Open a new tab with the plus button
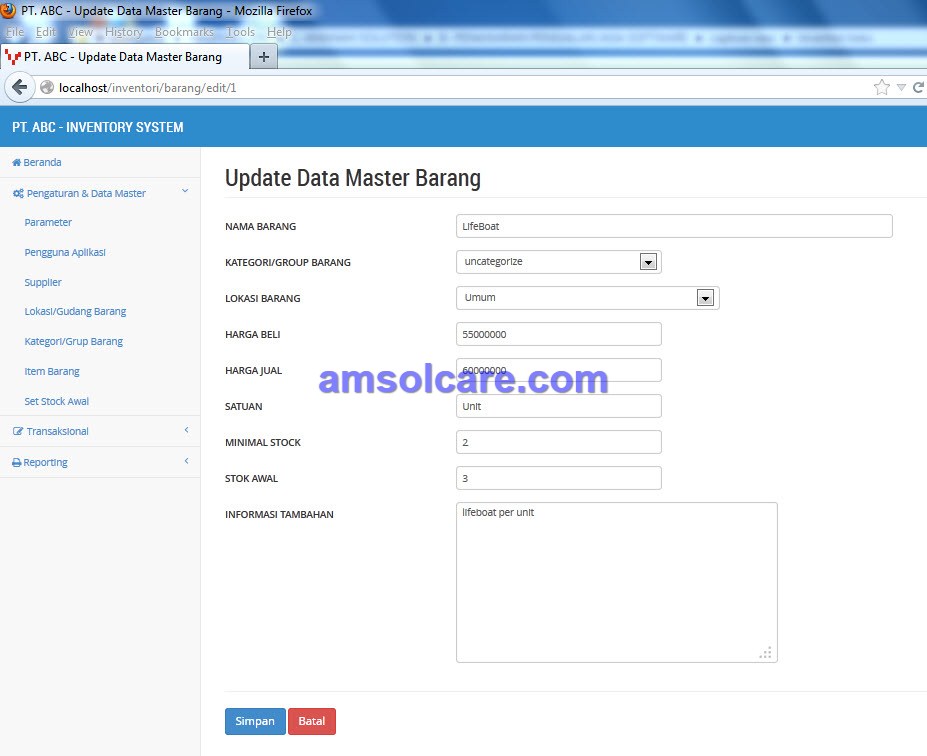The image size is (927, 756). (x=264, y=57)
